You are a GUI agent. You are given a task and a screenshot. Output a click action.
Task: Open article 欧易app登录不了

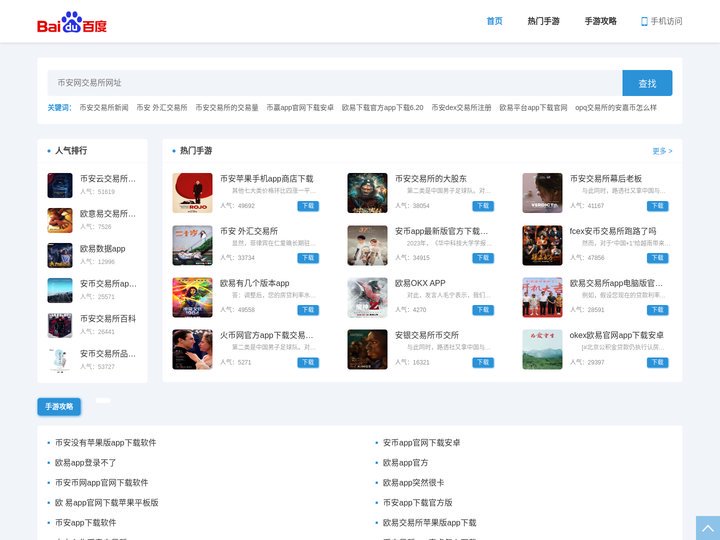[x=85, y=463]
